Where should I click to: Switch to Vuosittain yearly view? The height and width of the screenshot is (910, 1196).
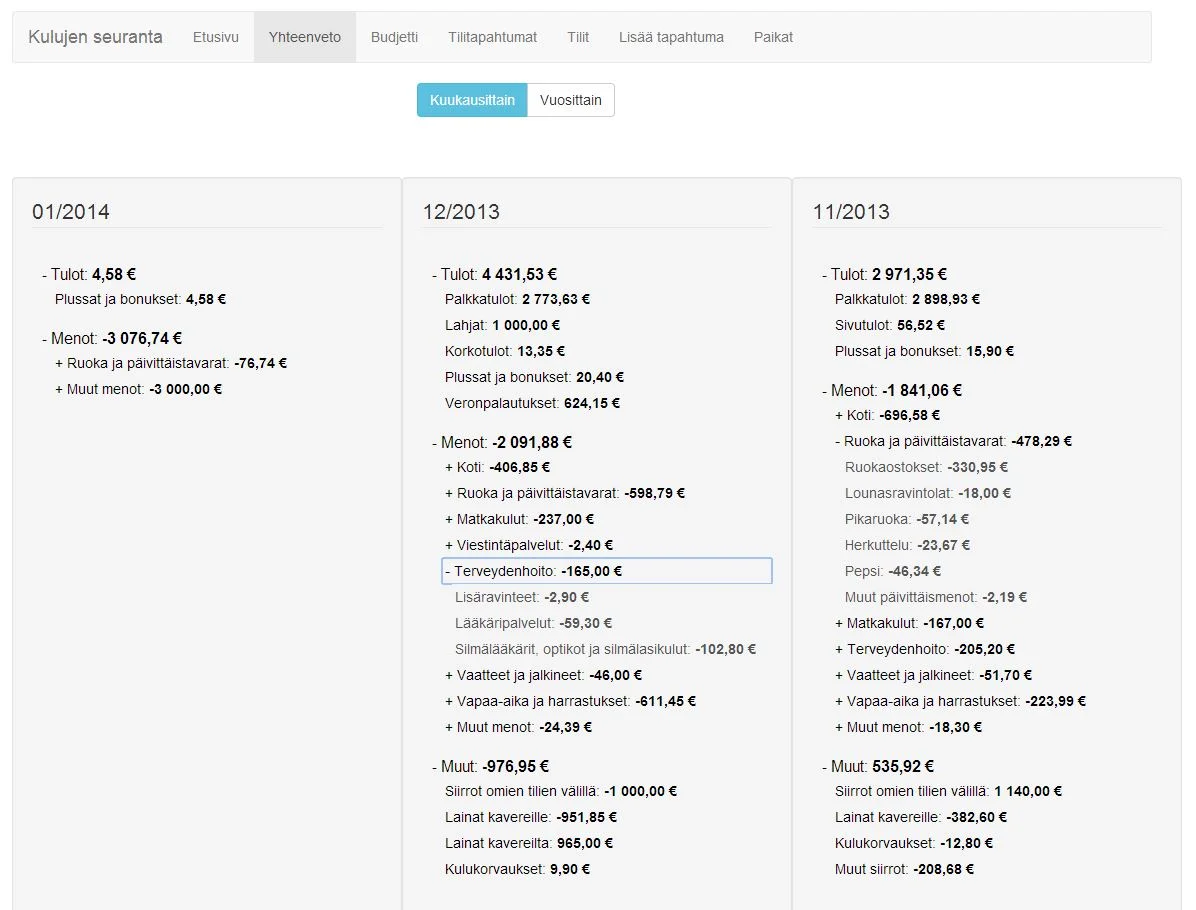pos(570,100)
